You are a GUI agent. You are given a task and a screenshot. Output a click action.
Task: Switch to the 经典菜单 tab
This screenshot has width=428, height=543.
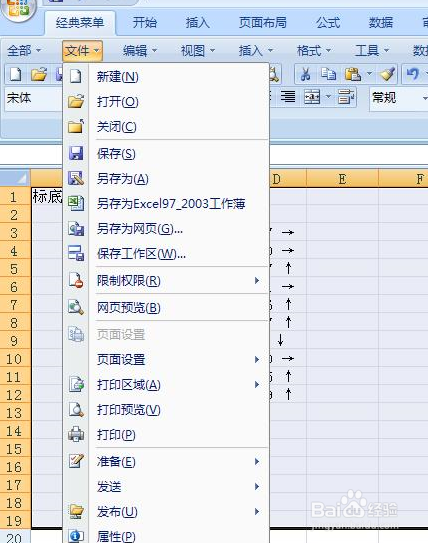click(x=80, y=23)
